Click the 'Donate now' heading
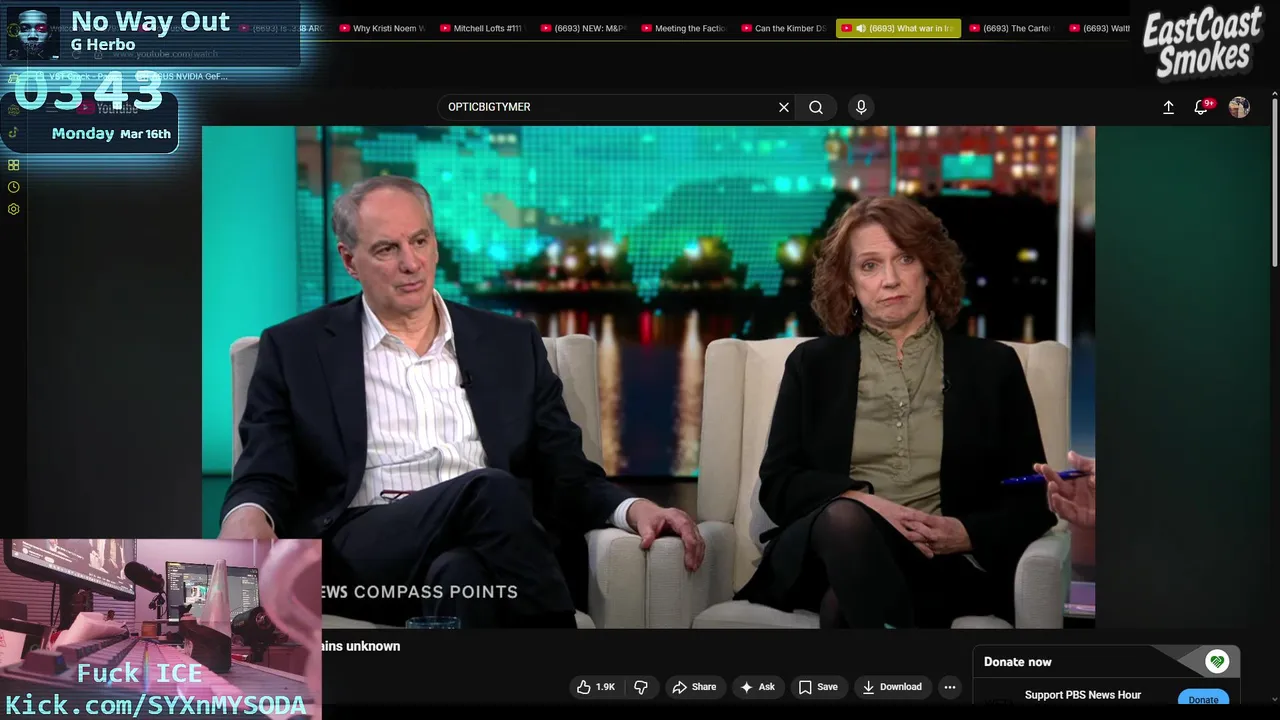Screen dimensions: 1280x720 coord(1017,662)
